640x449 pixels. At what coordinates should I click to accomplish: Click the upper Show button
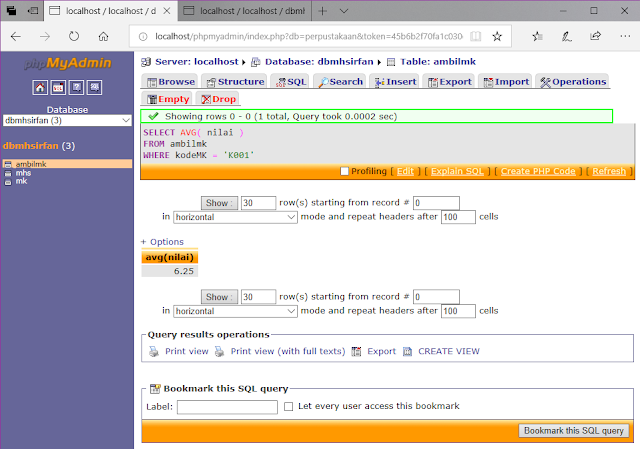(219, 203)
